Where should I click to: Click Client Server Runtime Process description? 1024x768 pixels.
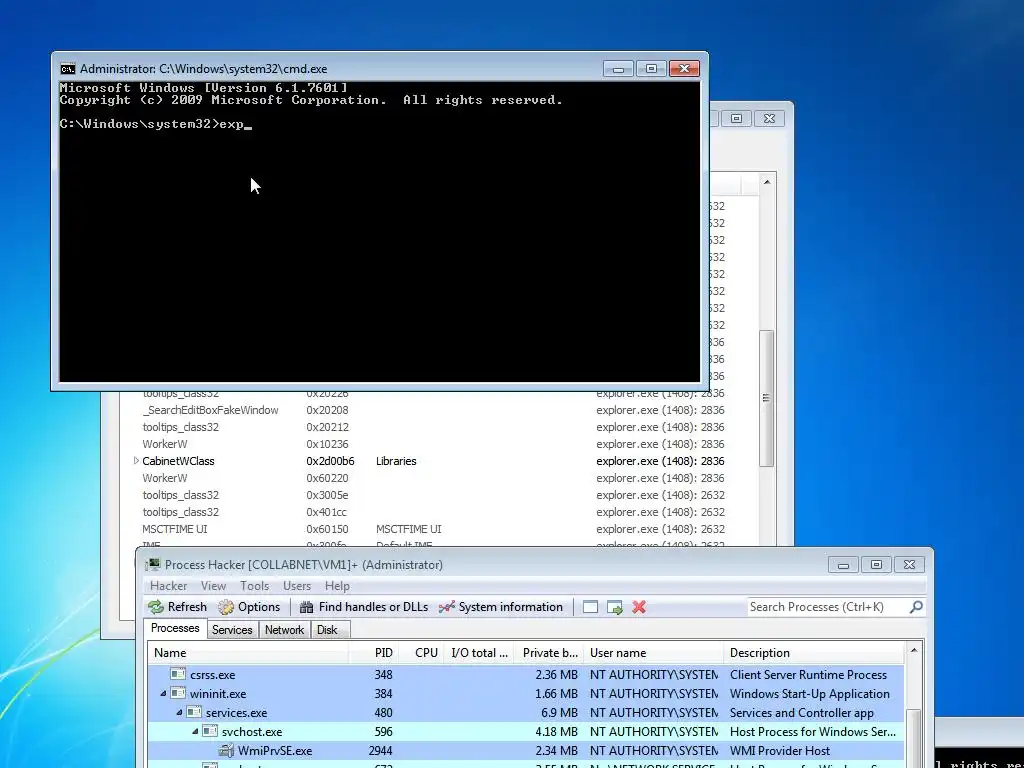(x=808, y=675)
